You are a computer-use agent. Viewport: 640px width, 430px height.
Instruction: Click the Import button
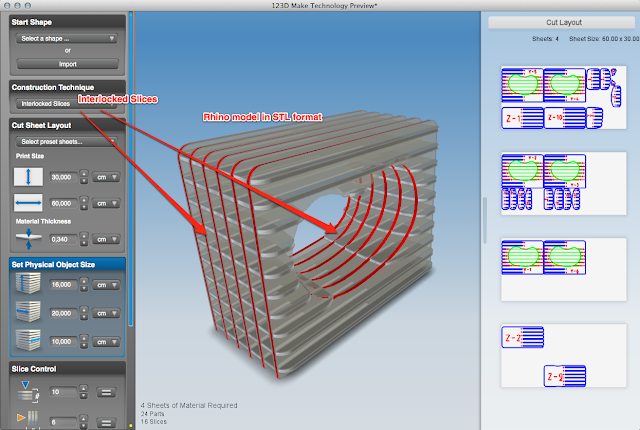[67, 64]
